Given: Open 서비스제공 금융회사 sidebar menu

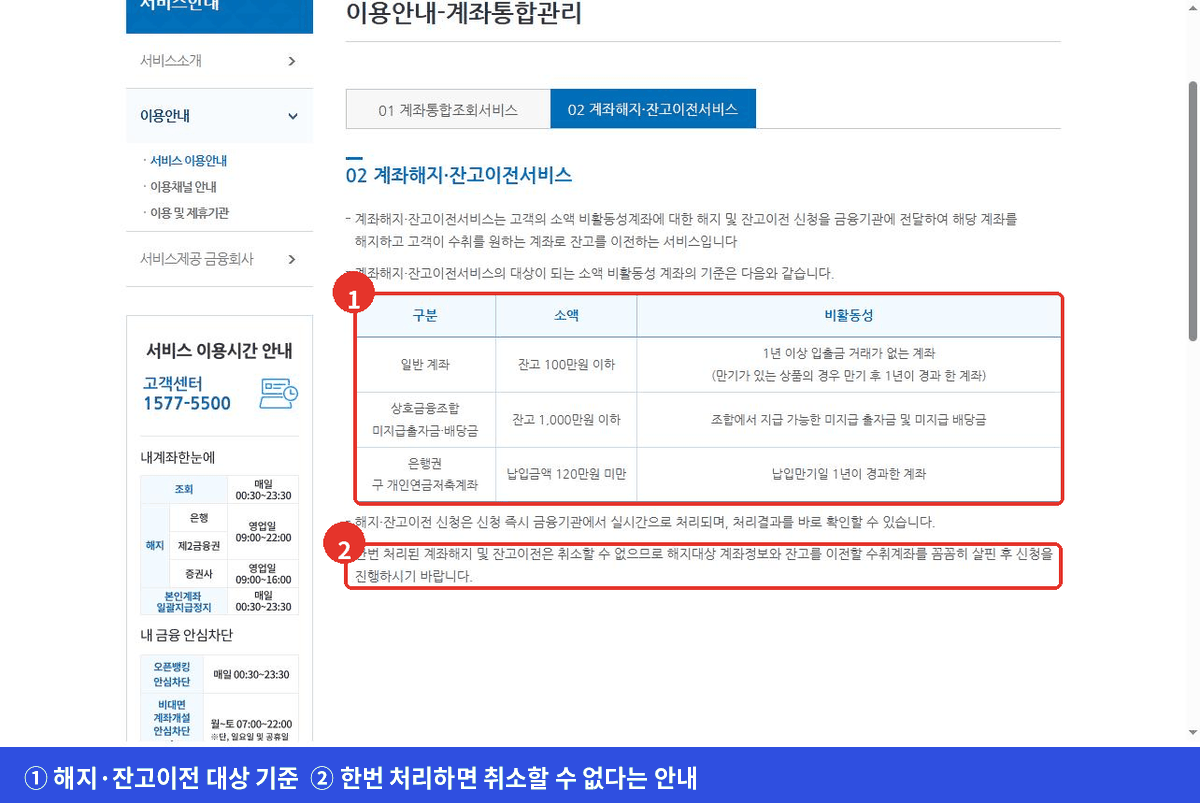Looking at the screenshot, I should coord(219,259).
